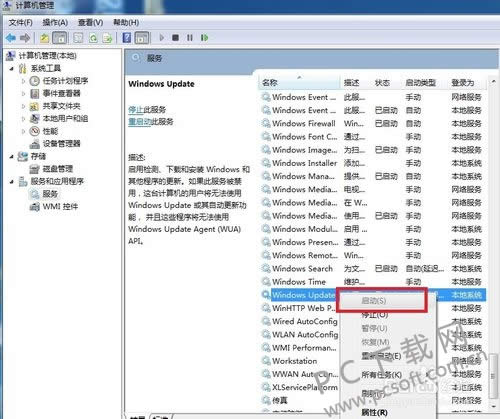This screenshot has height=419, width=500.
Task: Click the Refresh toolbar icon
Action: pos(93,38)
